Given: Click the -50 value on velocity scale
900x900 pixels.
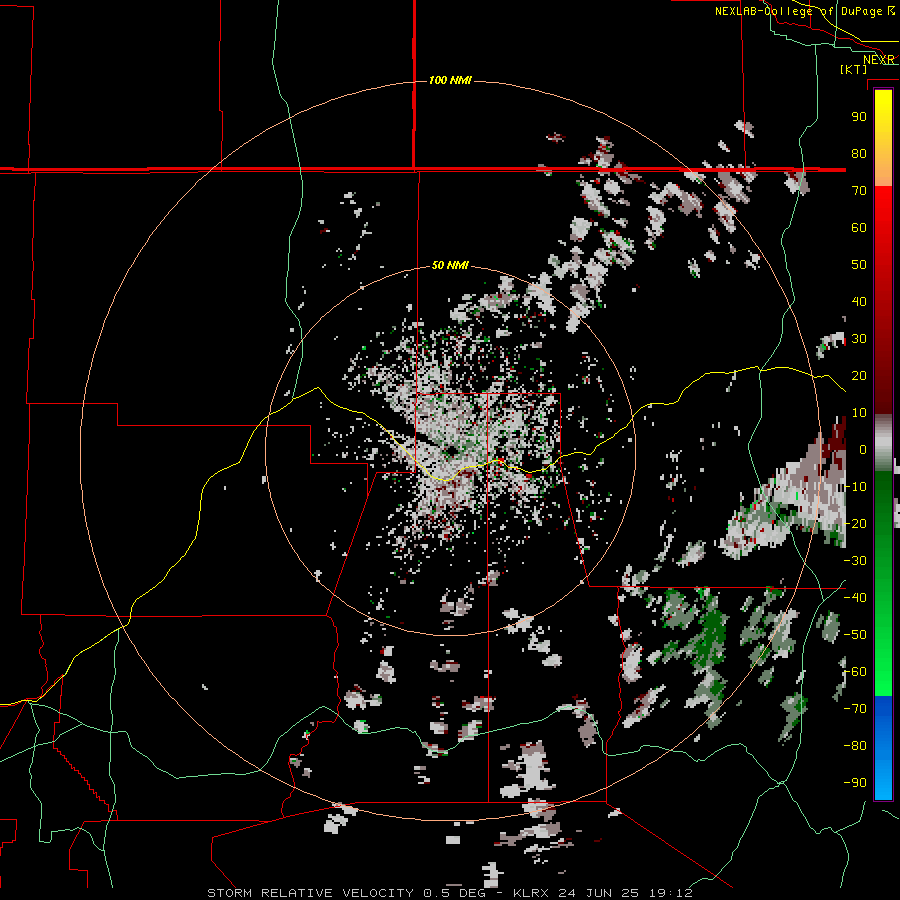Looking at the screenshot, I should click(855, 635).
